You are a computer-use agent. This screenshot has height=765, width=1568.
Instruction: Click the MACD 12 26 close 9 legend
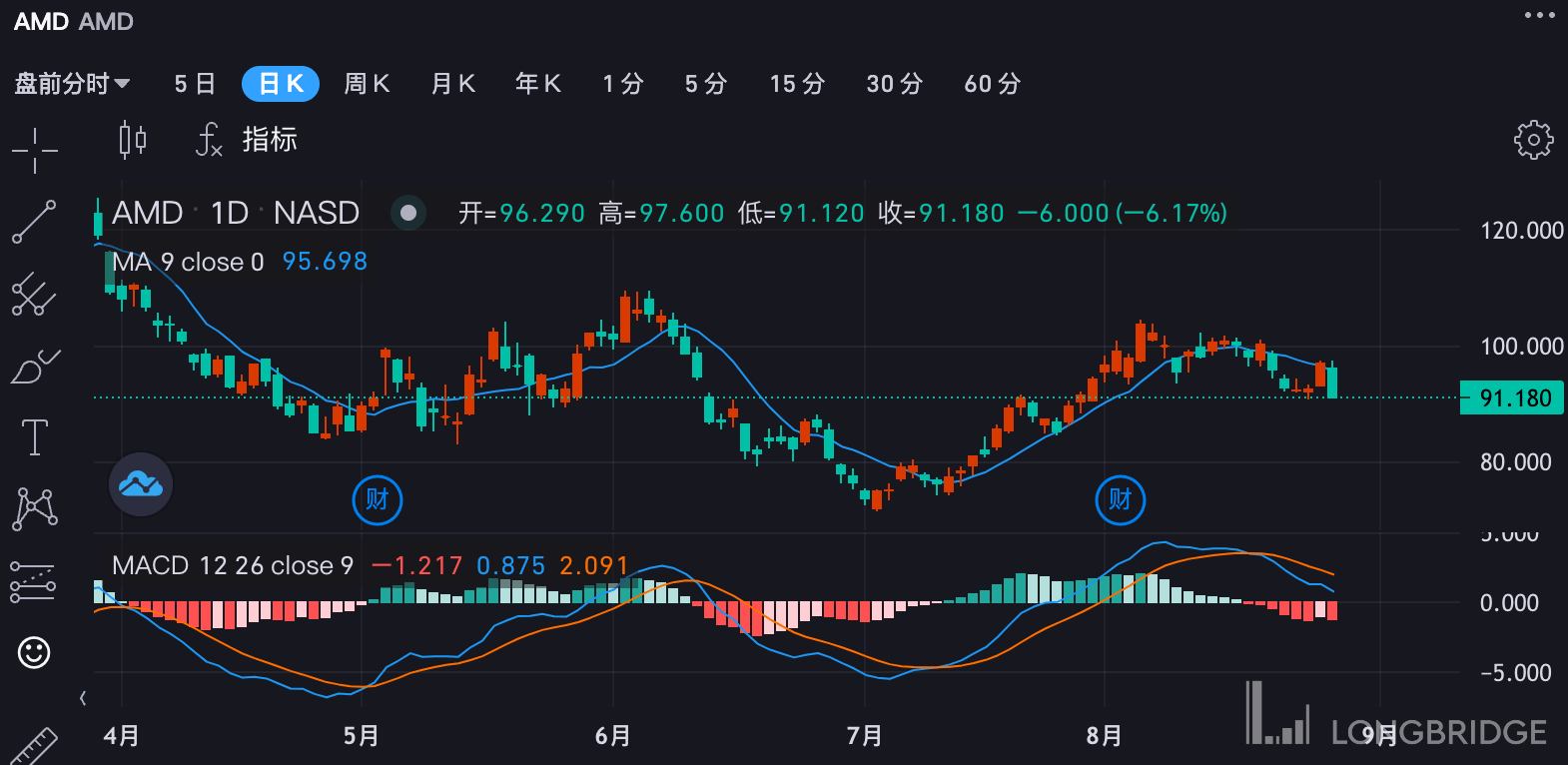click(x=233, y=565)
